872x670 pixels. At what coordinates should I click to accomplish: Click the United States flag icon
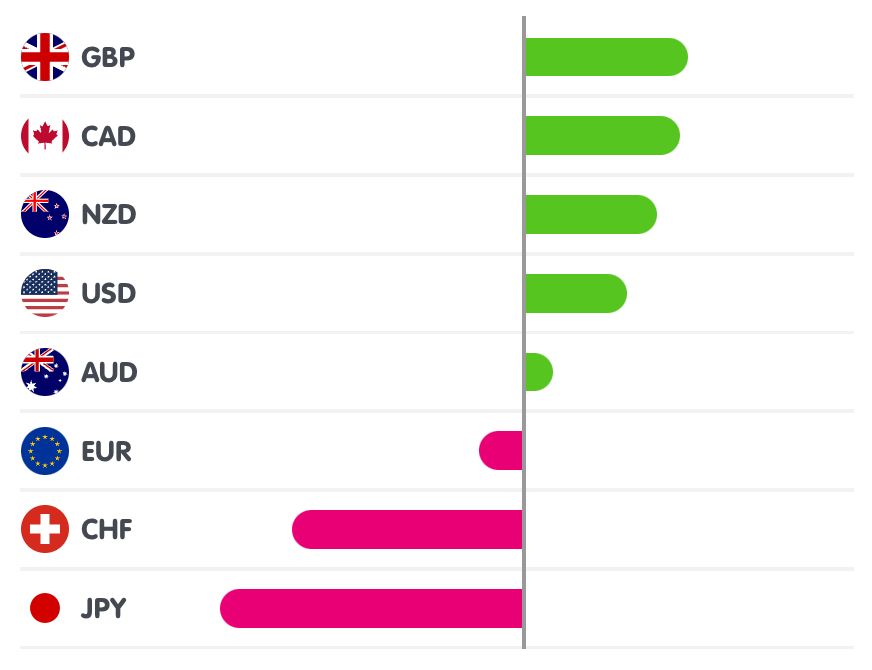(x=45, y=293)
